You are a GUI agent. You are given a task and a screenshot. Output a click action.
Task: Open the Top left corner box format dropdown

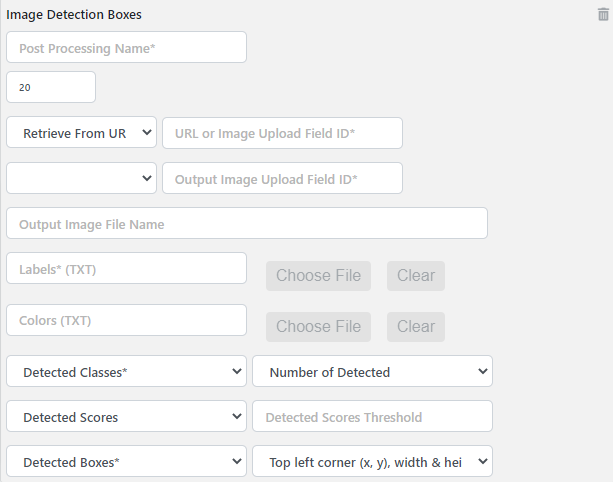point(372,461)
